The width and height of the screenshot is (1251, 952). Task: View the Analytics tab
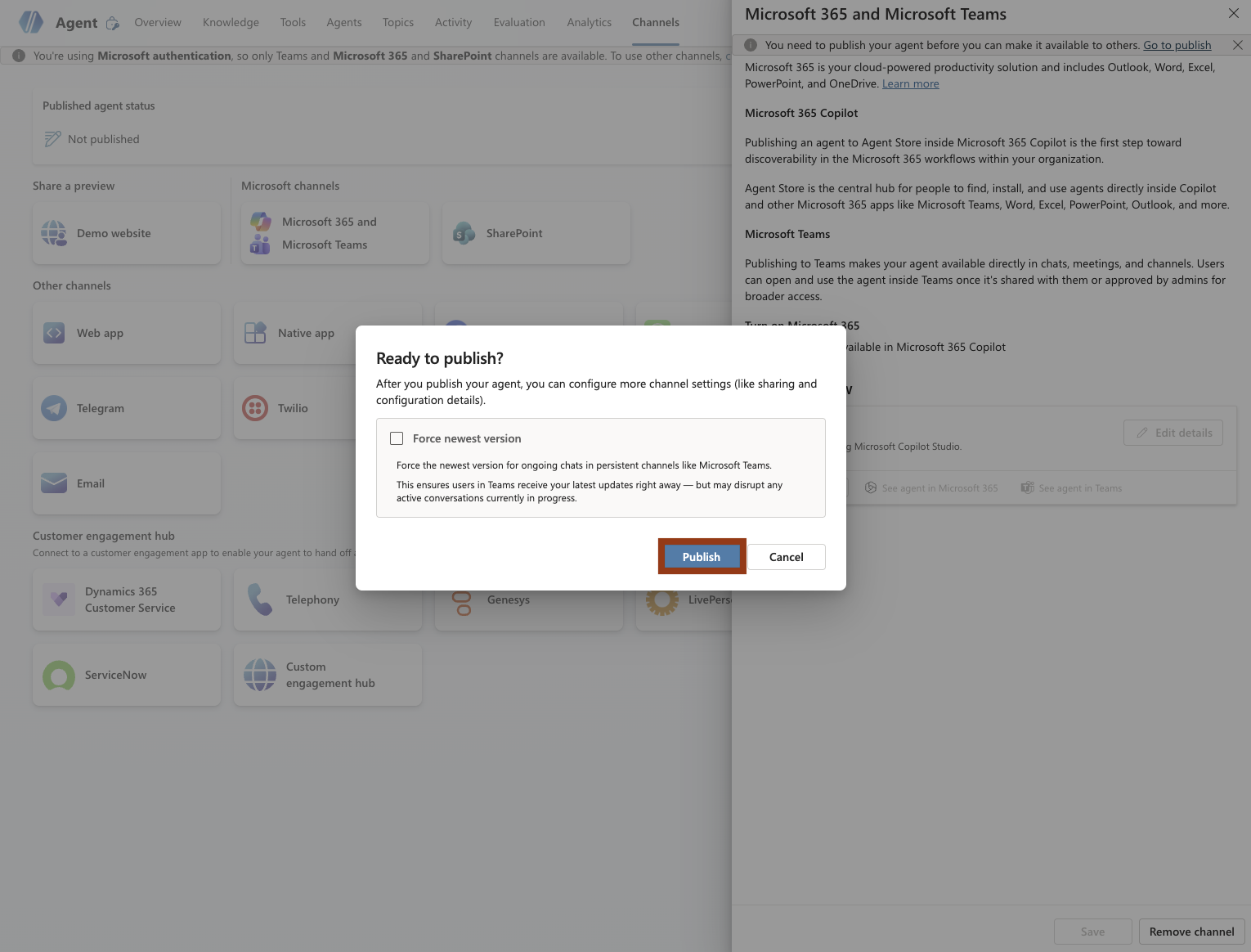point(590,22)
